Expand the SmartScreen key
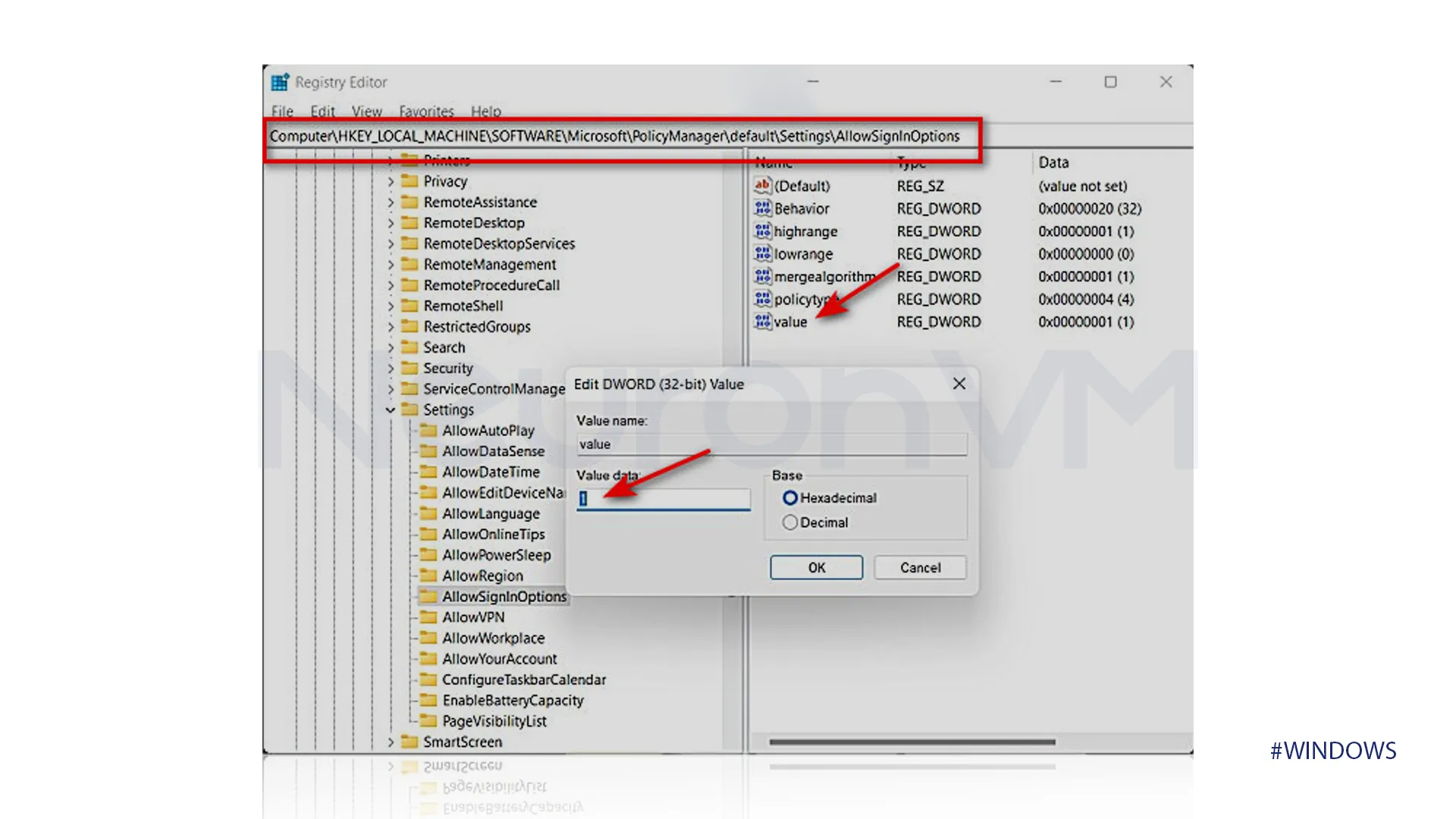The height and width of the screenshot is (819, 1456). (x=391, y=742)
